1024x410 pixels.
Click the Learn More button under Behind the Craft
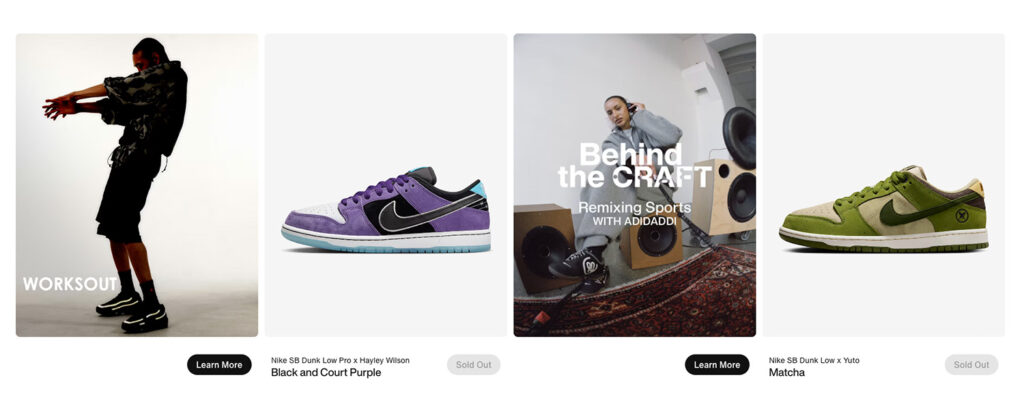point(717,364)
